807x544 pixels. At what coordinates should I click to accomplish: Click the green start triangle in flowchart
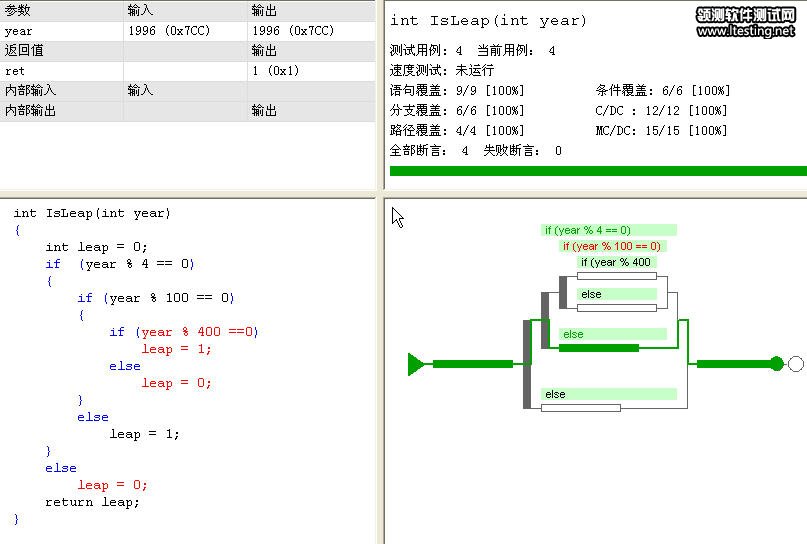pos(416,364)
